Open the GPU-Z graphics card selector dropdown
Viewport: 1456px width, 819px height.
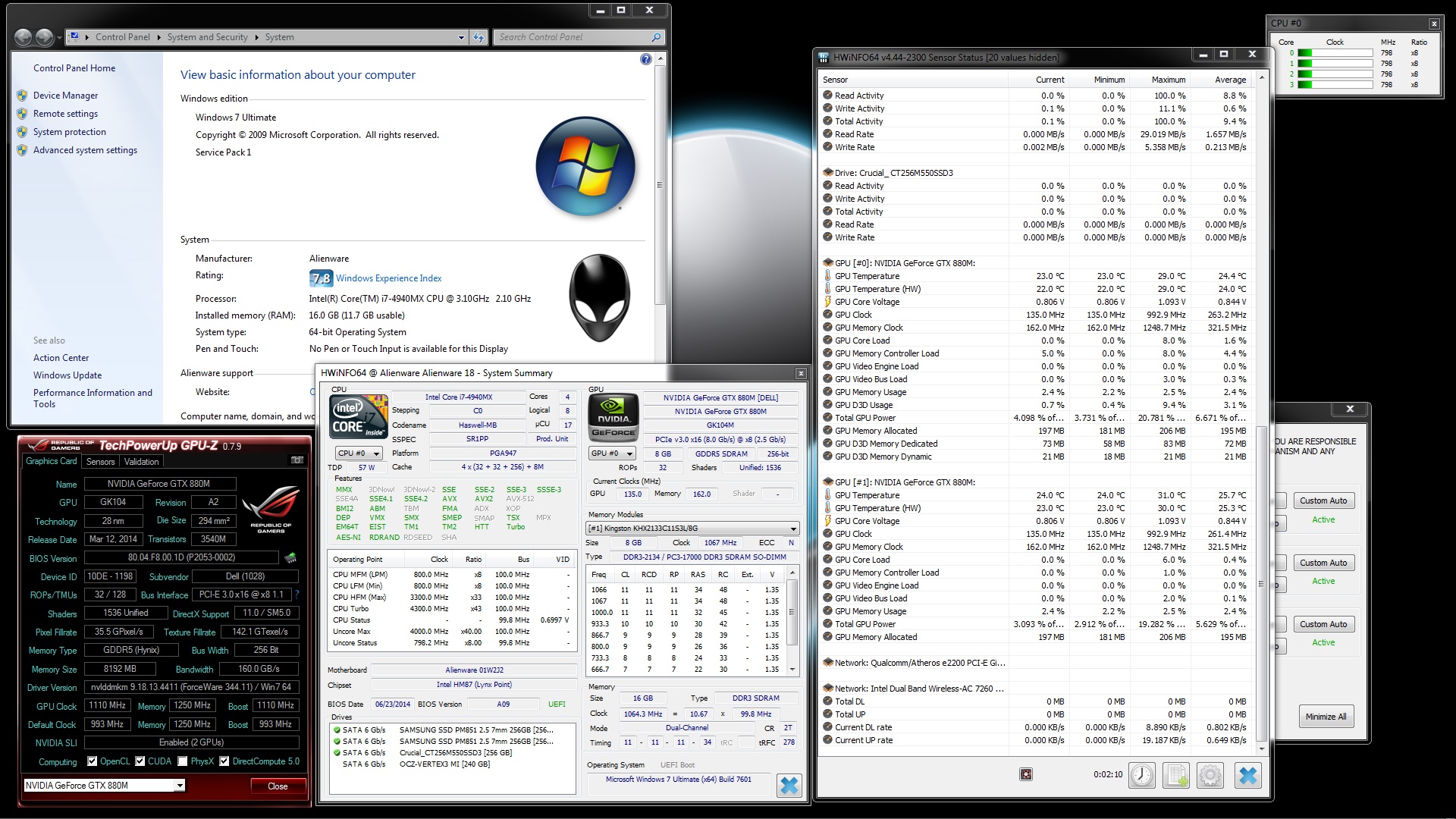(104, 786)
